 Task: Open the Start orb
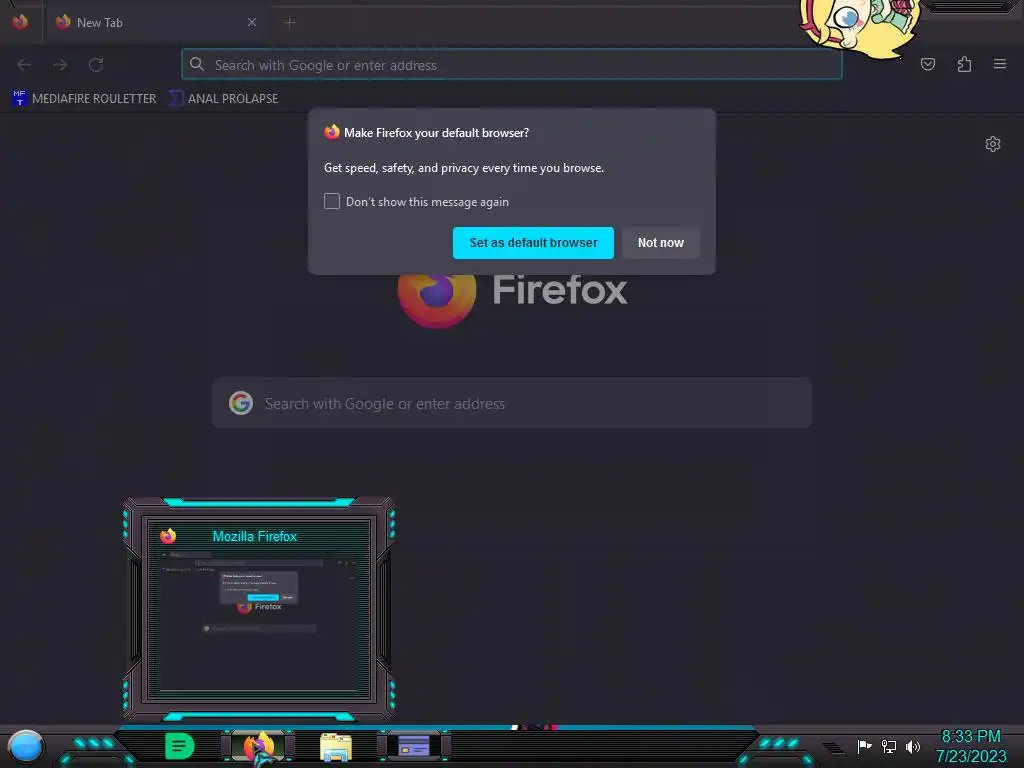(x=25, y=747)
